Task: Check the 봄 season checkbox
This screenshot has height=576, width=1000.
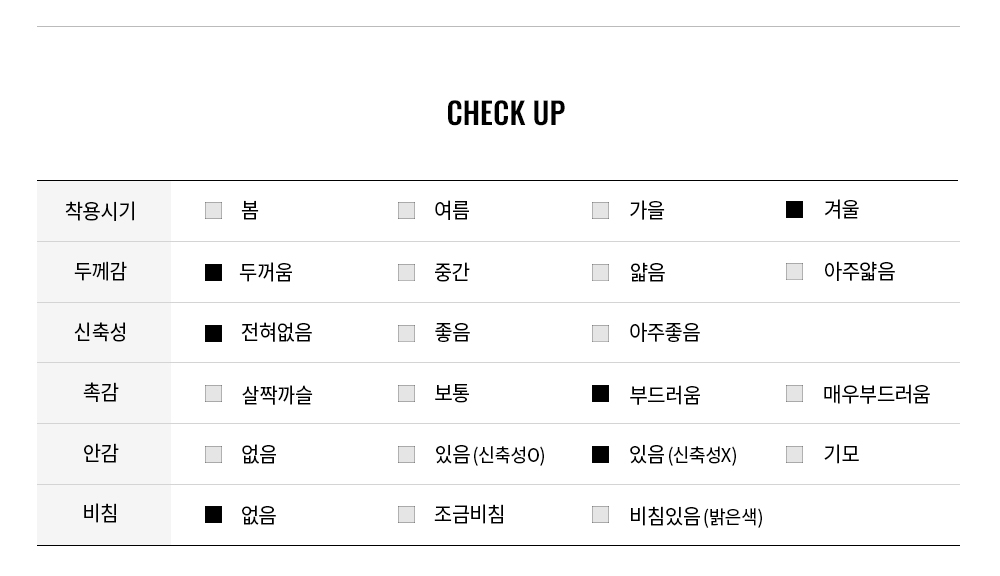Action: pyautogui.click(x=213, y=210)
